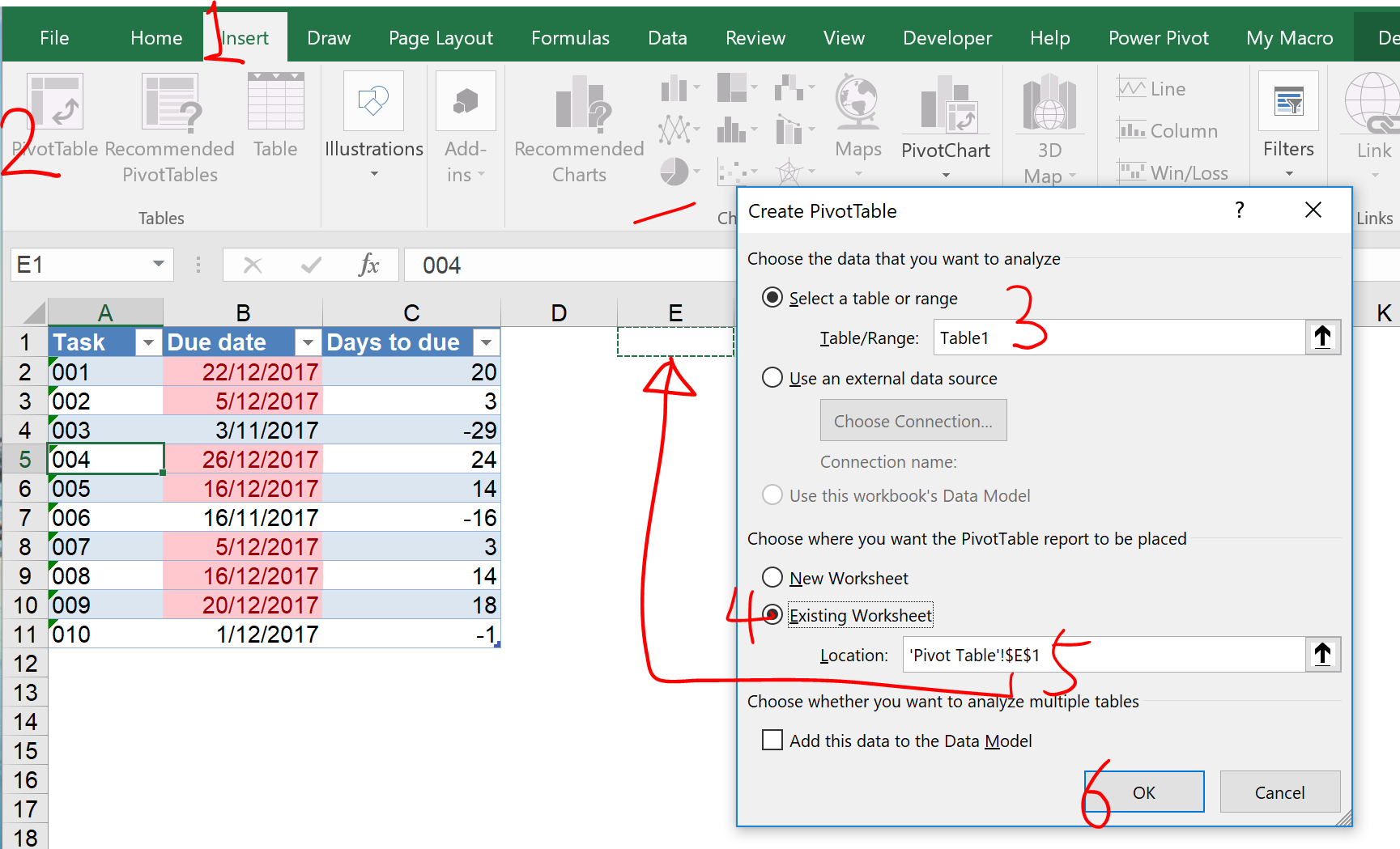Open the Page Layout tab
1400x849 pixels.
(x=440, y=38)
